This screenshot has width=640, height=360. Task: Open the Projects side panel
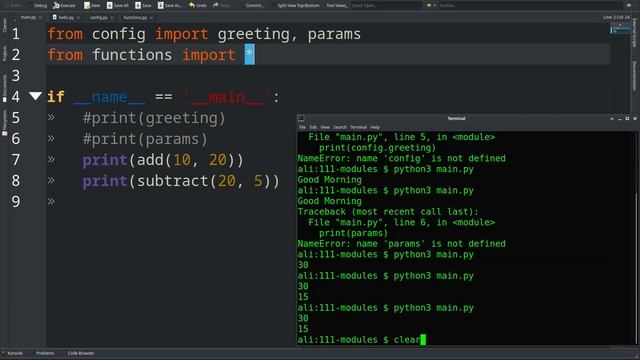pyautogui.click(x=4, y=53)
